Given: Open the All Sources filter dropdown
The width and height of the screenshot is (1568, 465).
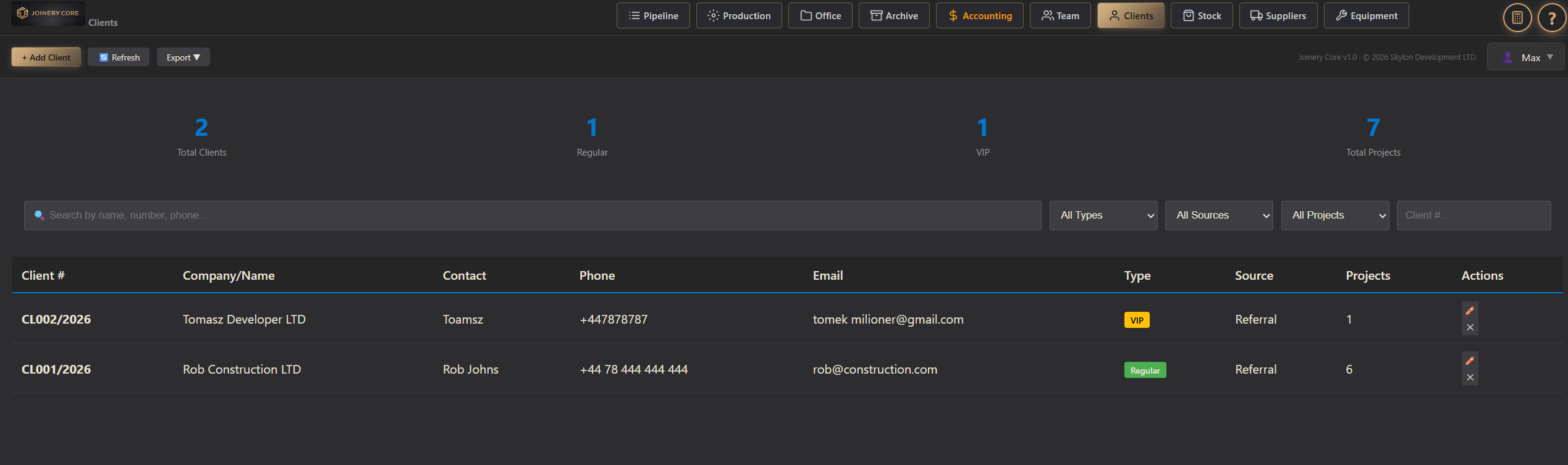Looking at the screenshot, I should (1219, 216).
